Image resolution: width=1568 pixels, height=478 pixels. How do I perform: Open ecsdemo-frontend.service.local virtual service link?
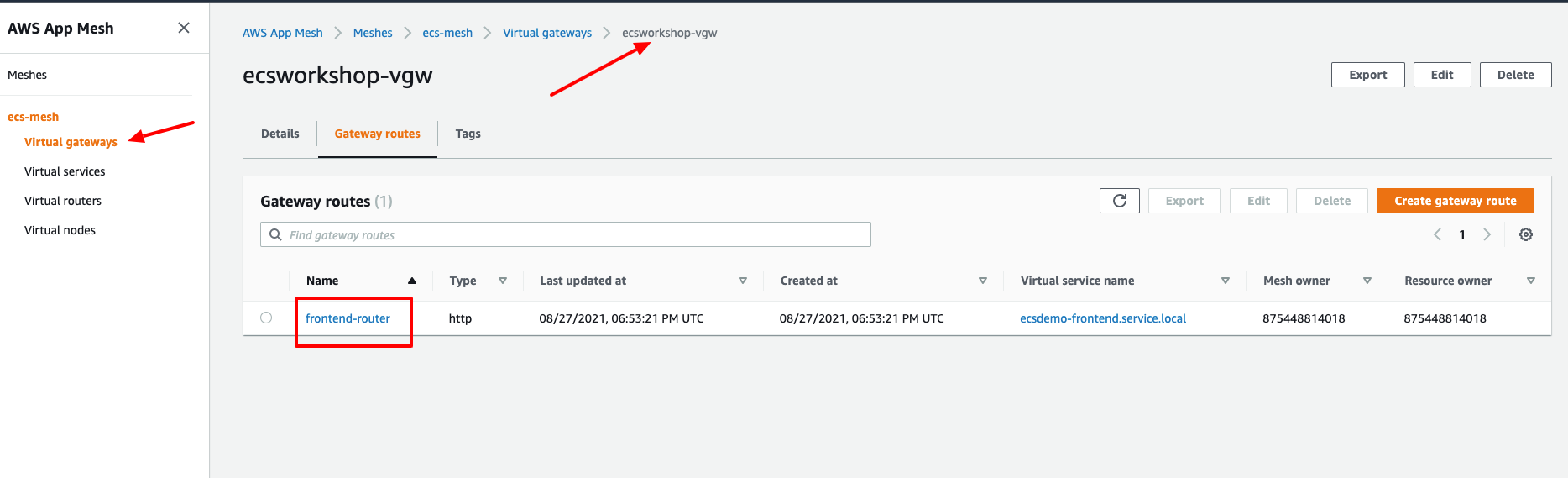click(x=1102, y=318)
